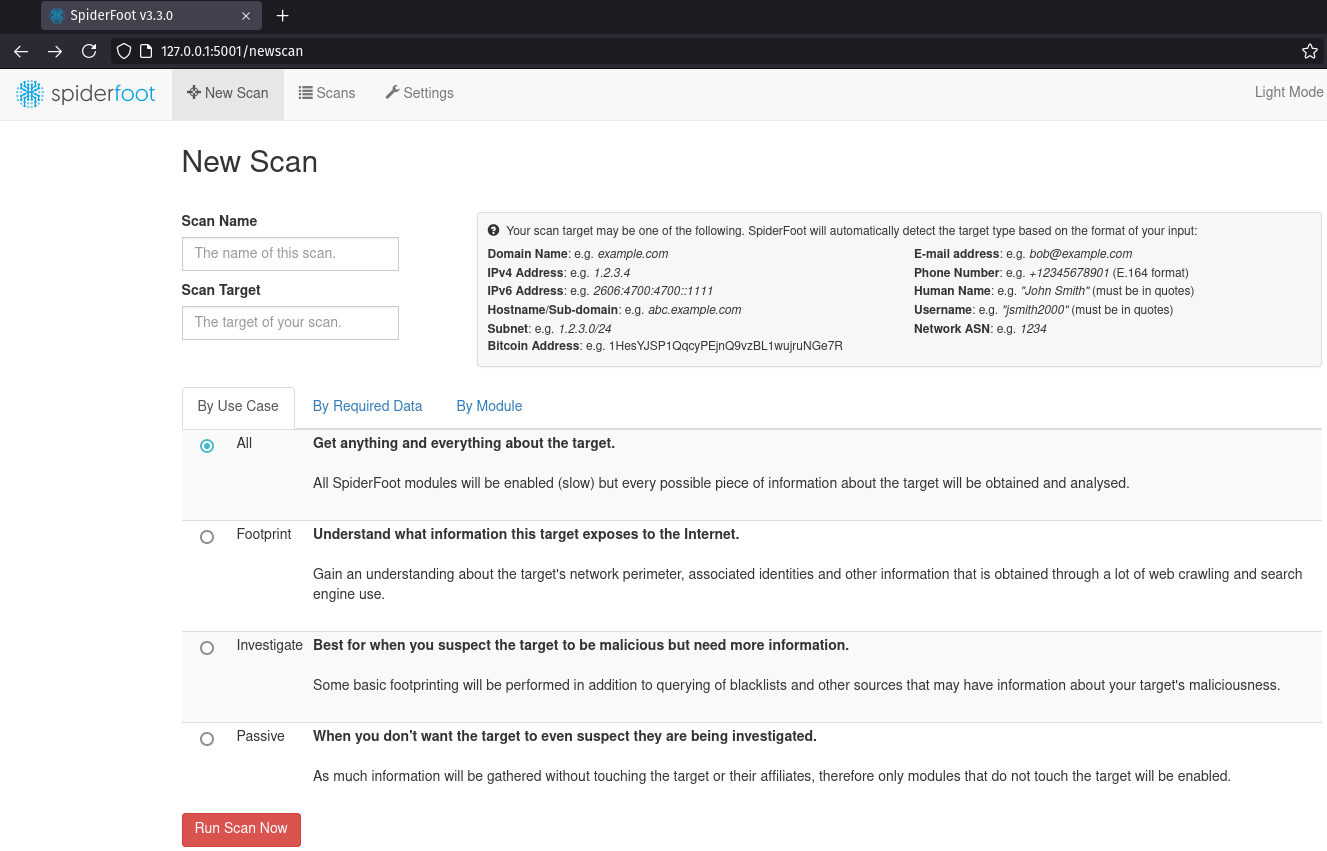Click the browser back arrow
The height and width of the screenshot is (851, 1327).
21,51
